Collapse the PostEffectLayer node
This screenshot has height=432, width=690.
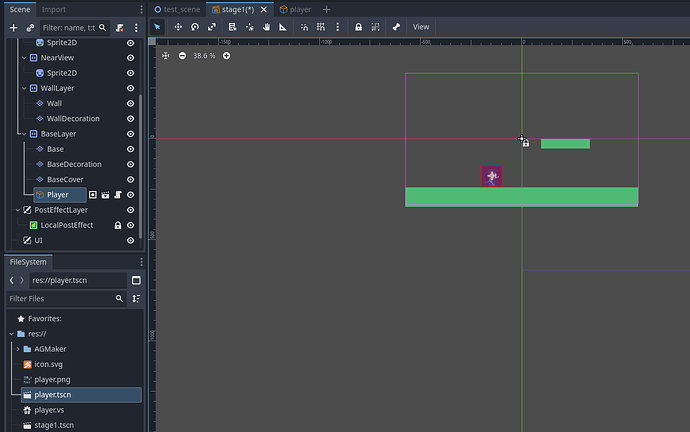(17, 210)
